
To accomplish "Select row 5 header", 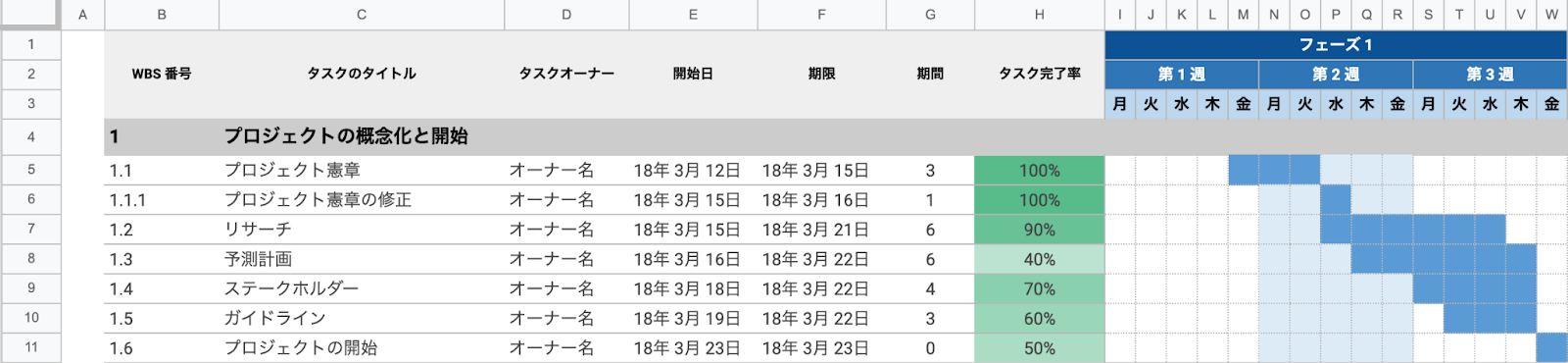I will coord(30,170).
